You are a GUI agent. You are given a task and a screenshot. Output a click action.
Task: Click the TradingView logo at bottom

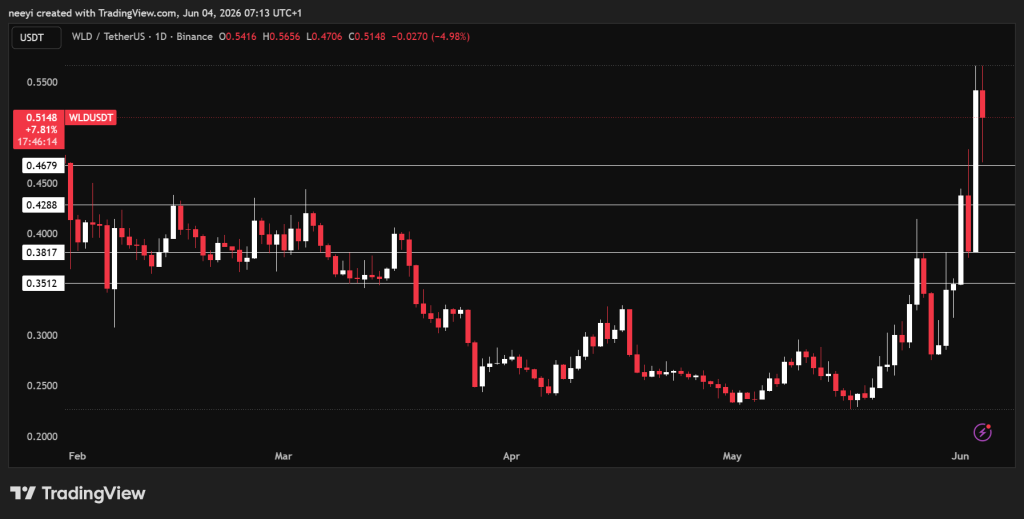click(78, 493)
